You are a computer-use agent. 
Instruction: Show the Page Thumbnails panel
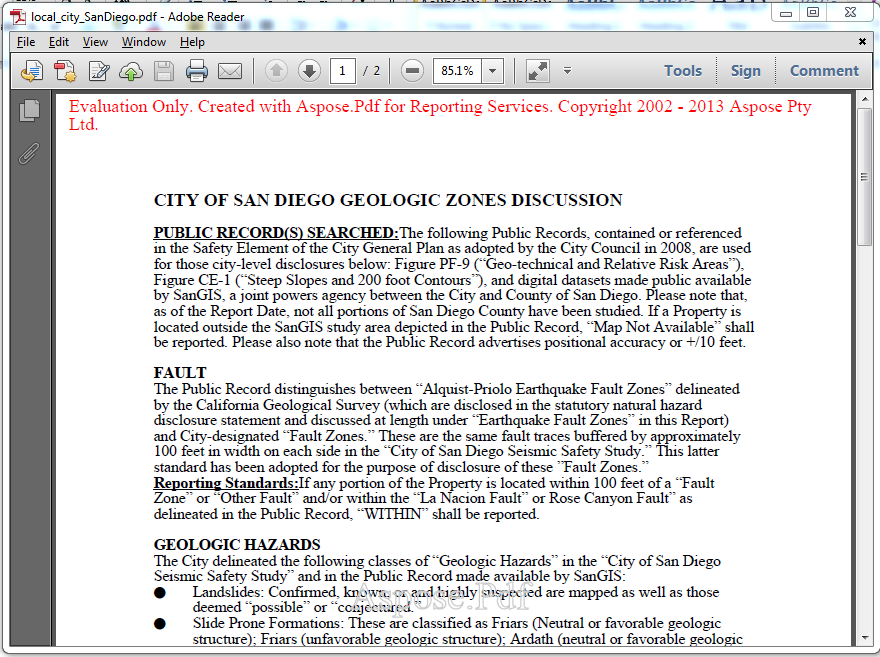click(30, 111)
